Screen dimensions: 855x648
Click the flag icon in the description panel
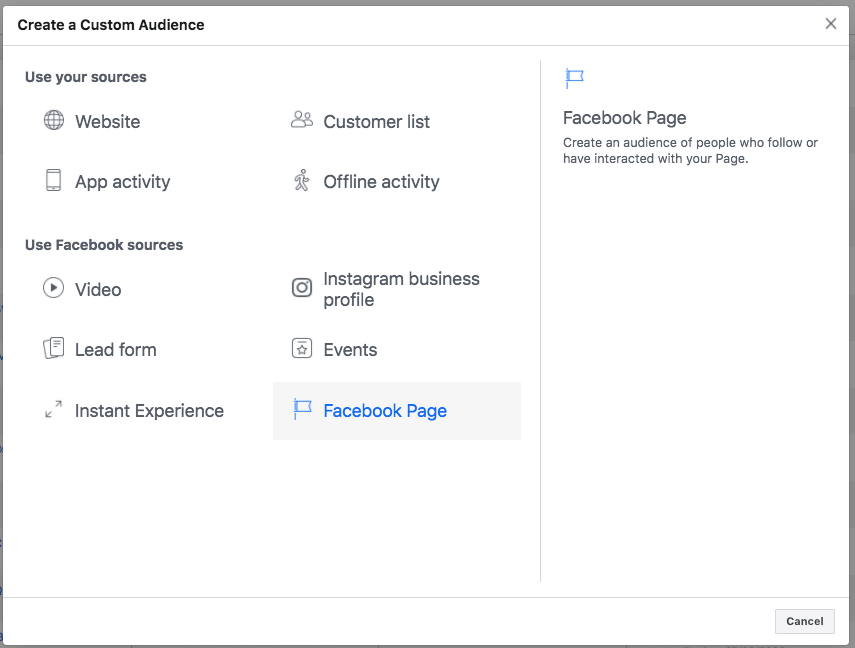point(574,78)
